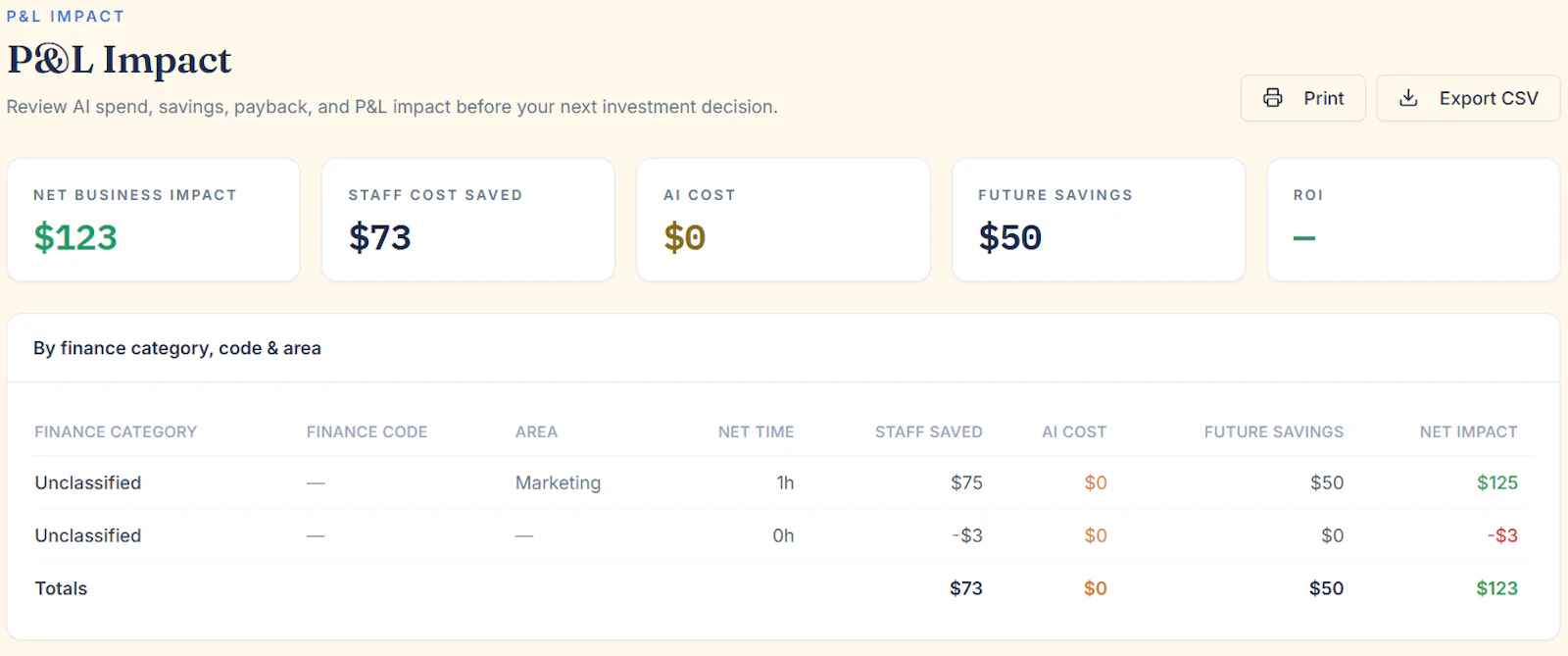The height and width of the screenshot is (656, 1568).
Task: Select Unclassified in the -$3 row
Action: [88, 535]
